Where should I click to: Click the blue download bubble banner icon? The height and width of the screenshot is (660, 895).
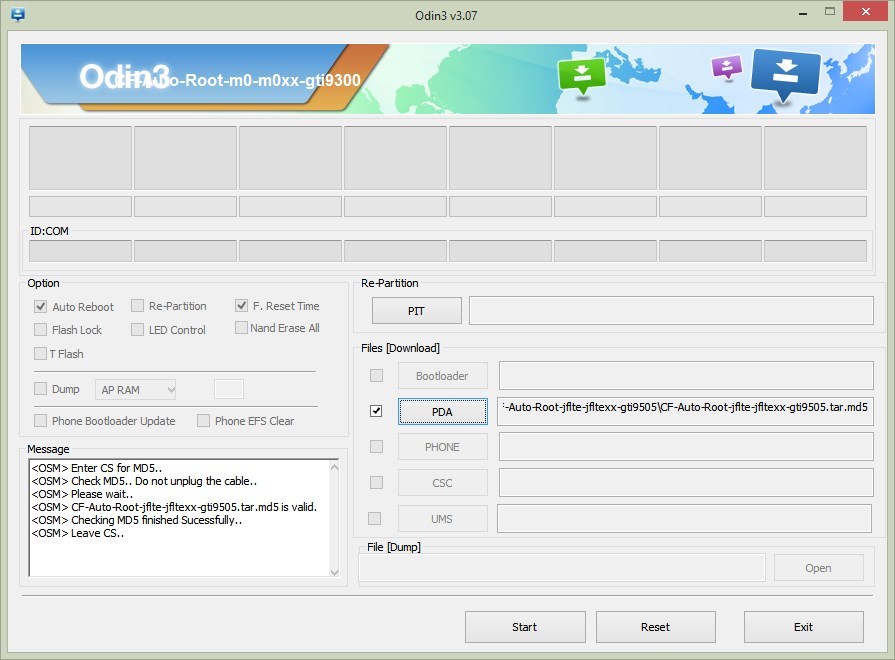coord(786,74)
